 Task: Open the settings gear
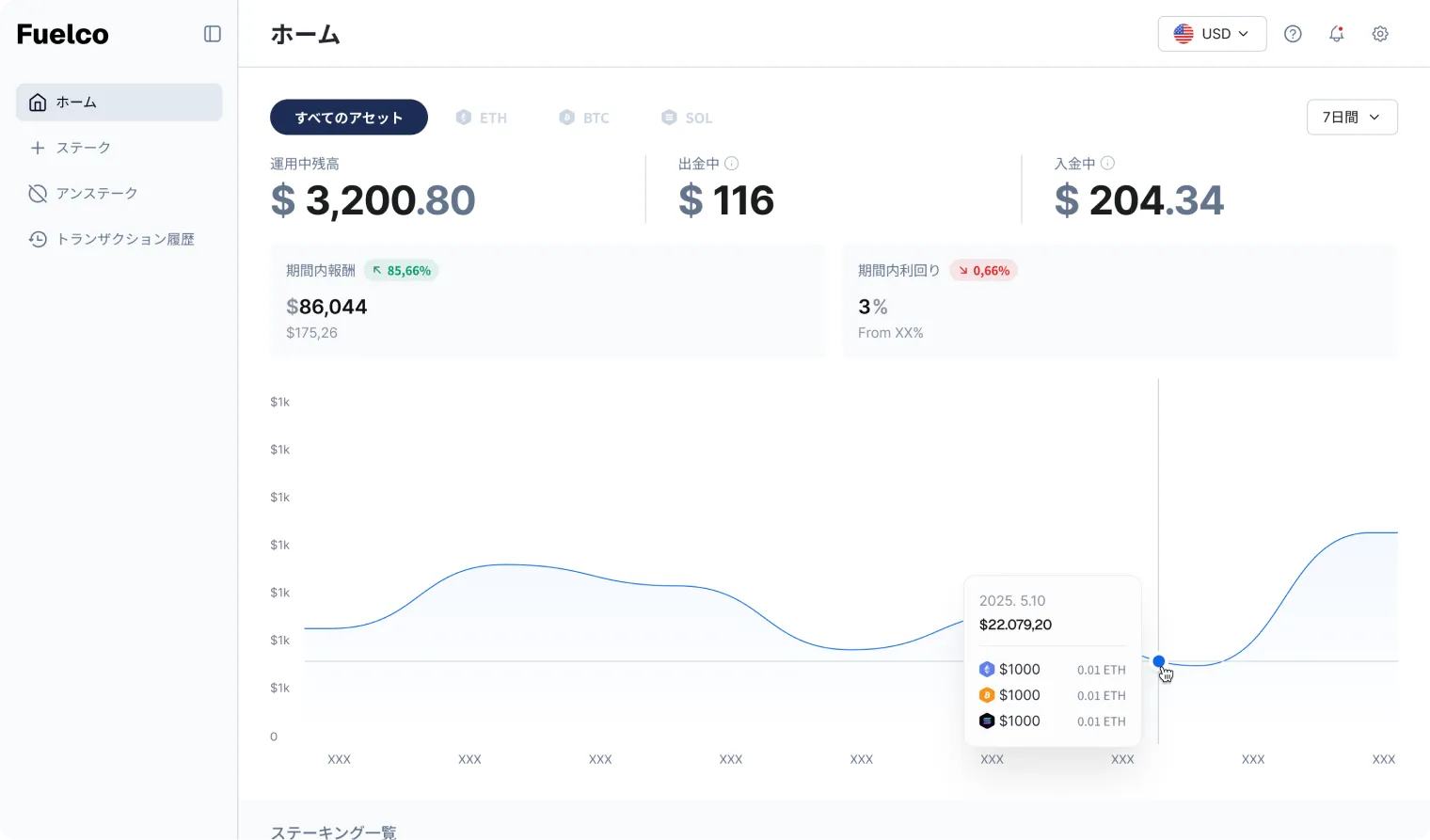(1380, 34)
